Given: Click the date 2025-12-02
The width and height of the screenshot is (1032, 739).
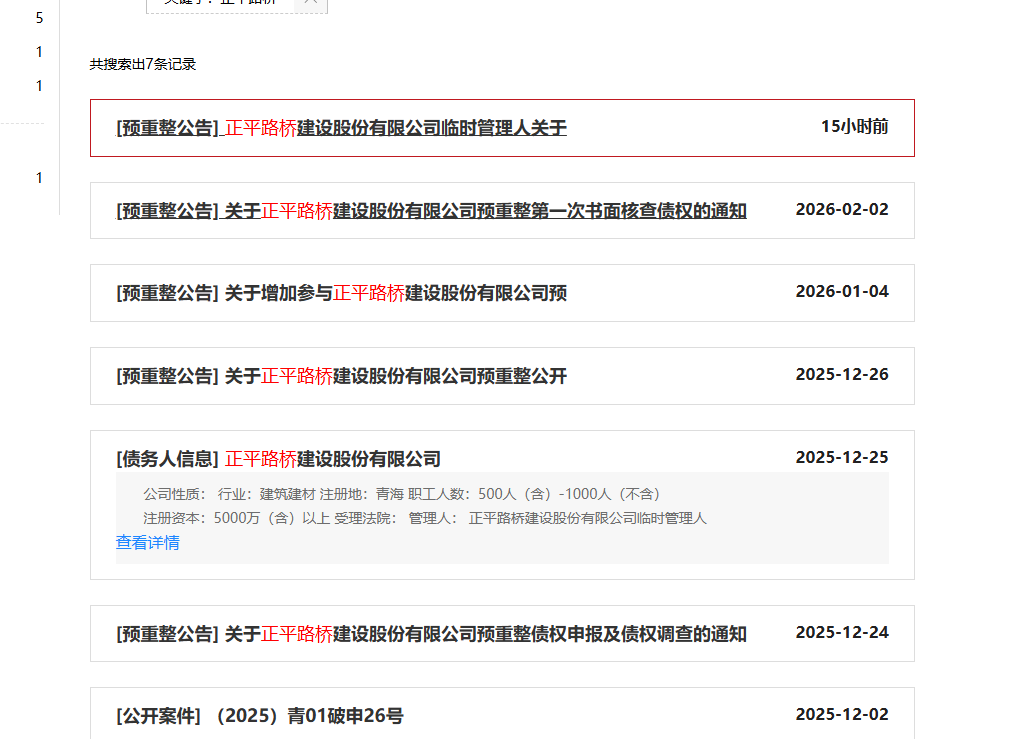Looking at the screenshot, I should click(842, 715).
